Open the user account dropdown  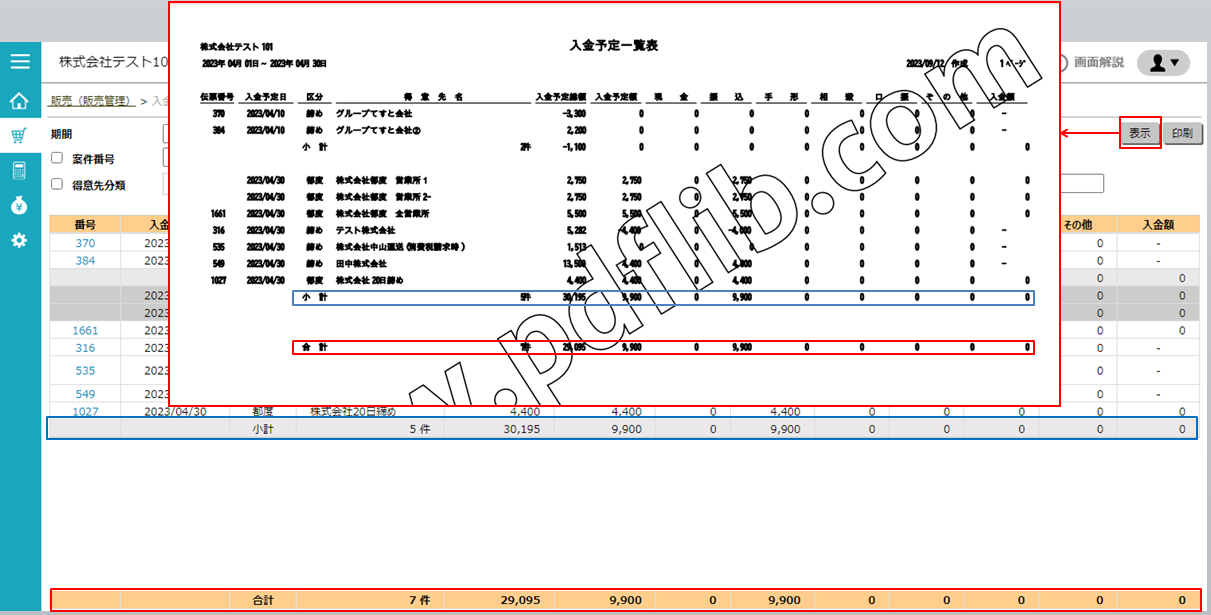point(1163,63)
